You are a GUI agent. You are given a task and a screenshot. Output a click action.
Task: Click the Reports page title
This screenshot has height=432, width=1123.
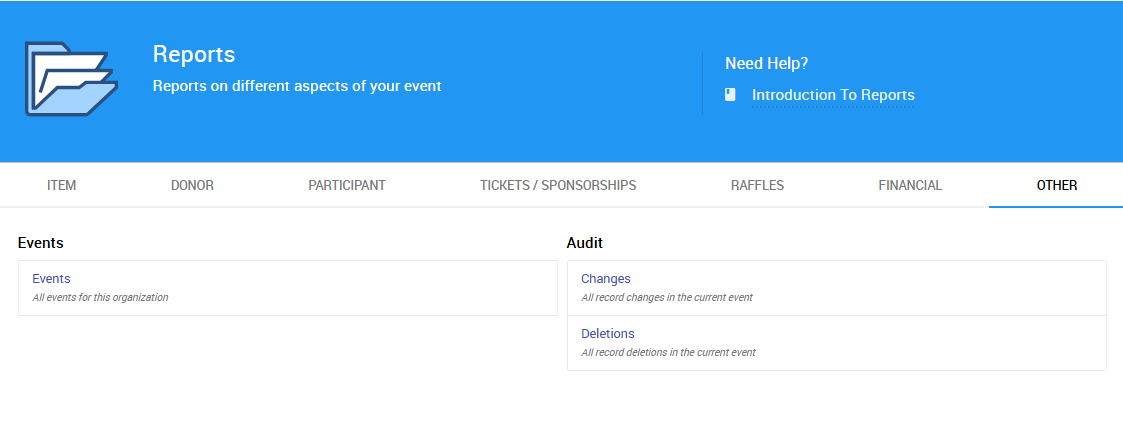click(194, 54)
